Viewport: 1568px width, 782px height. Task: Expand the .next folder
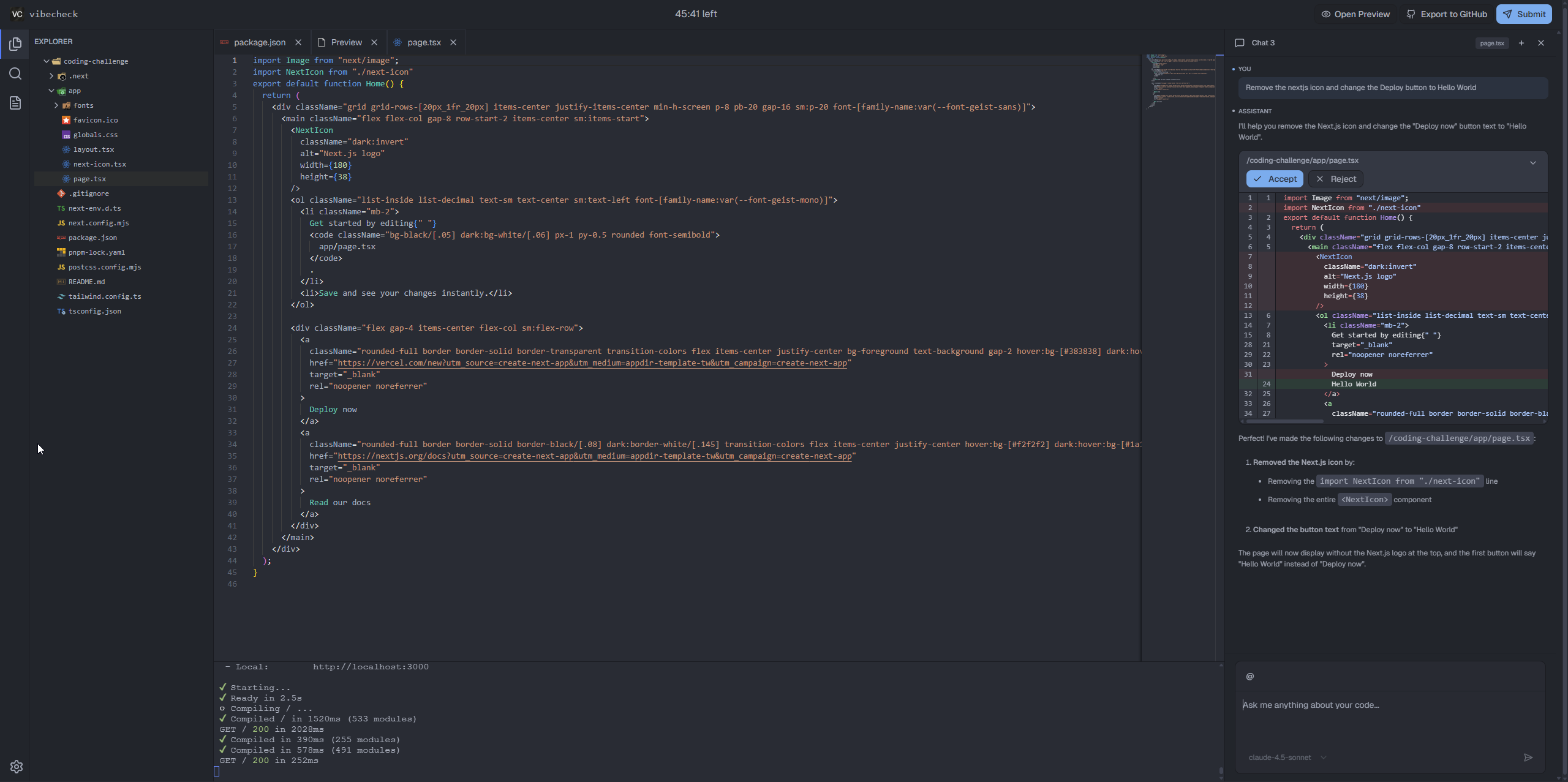point(52,76)
